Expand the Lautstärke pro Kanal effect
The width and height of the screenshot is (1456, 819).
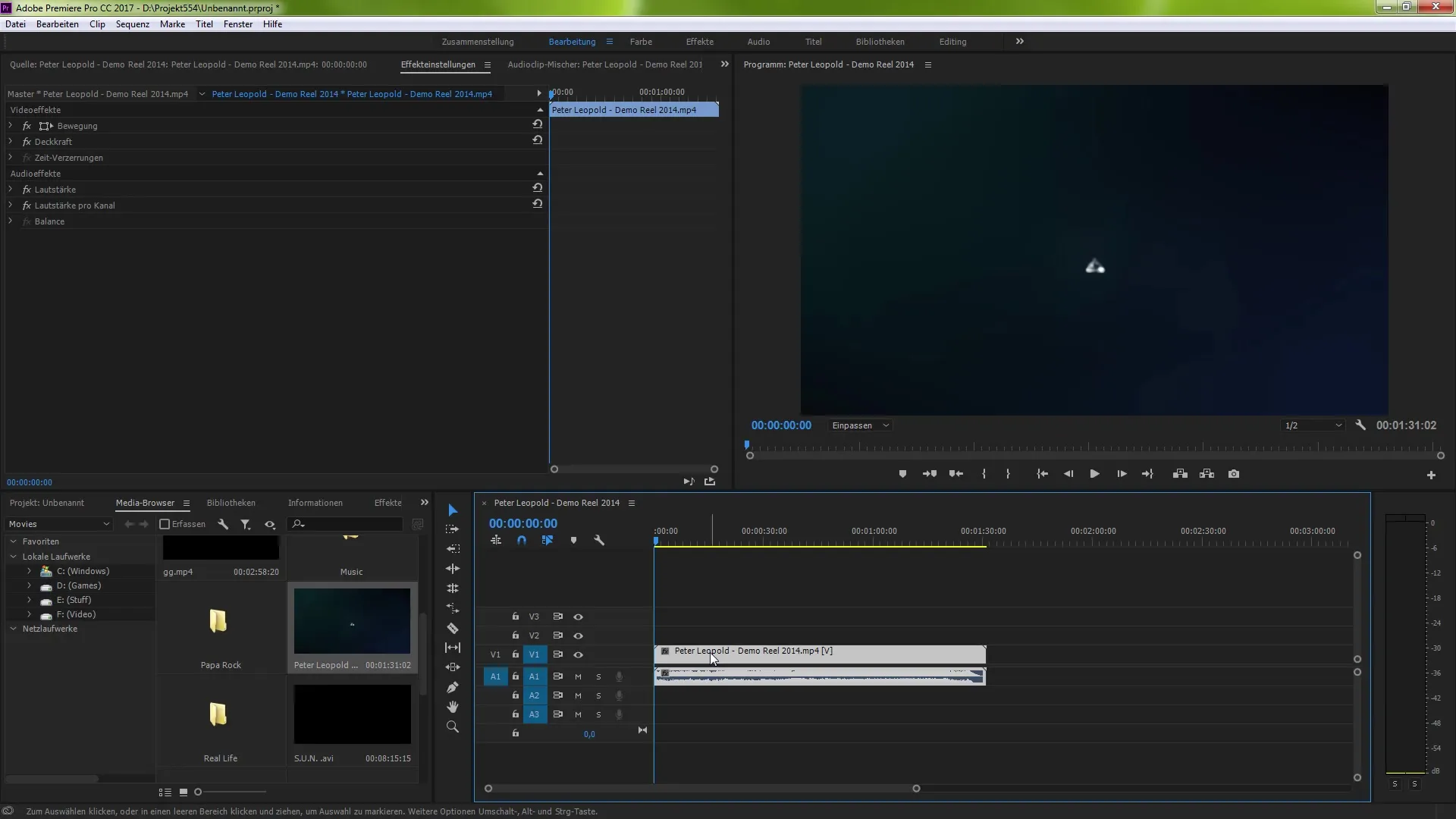(11, 206)
